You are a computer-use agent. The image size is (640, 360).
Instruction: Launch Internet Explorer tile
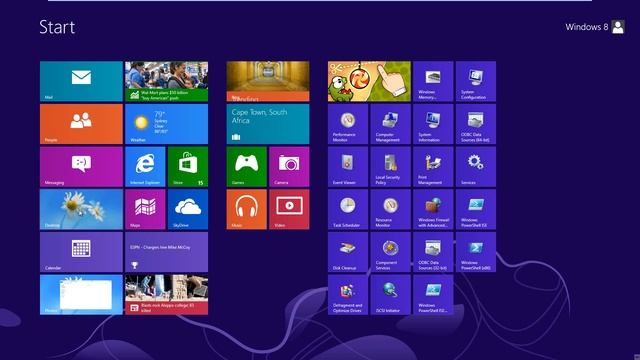145,167
